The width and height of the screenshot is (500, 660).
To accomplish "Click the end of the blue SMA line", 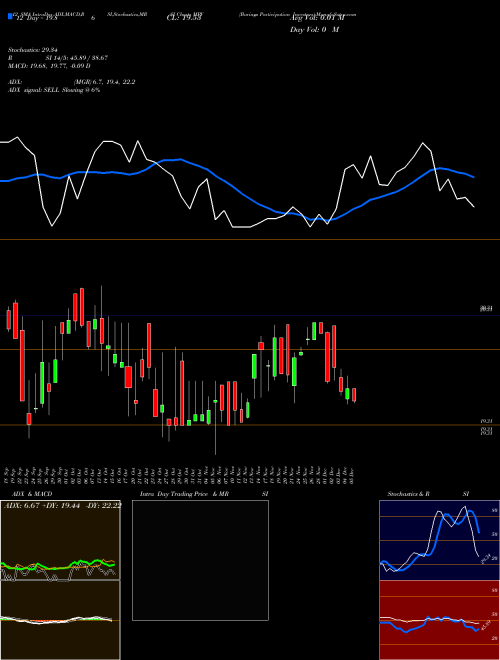I will (x=474, y=177).
